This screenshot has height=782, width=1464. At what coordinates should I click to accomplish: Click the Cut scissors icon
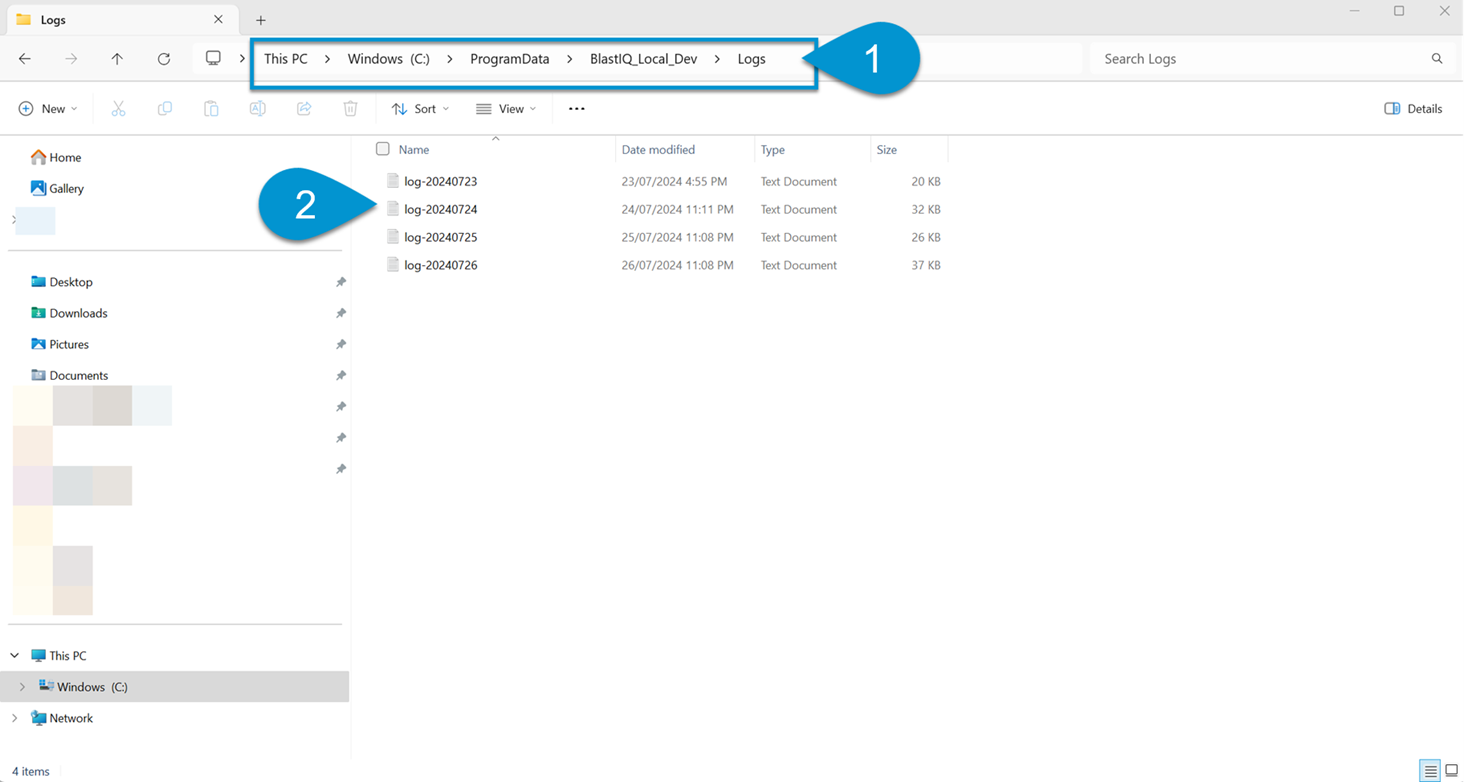[x=118, y=109]
